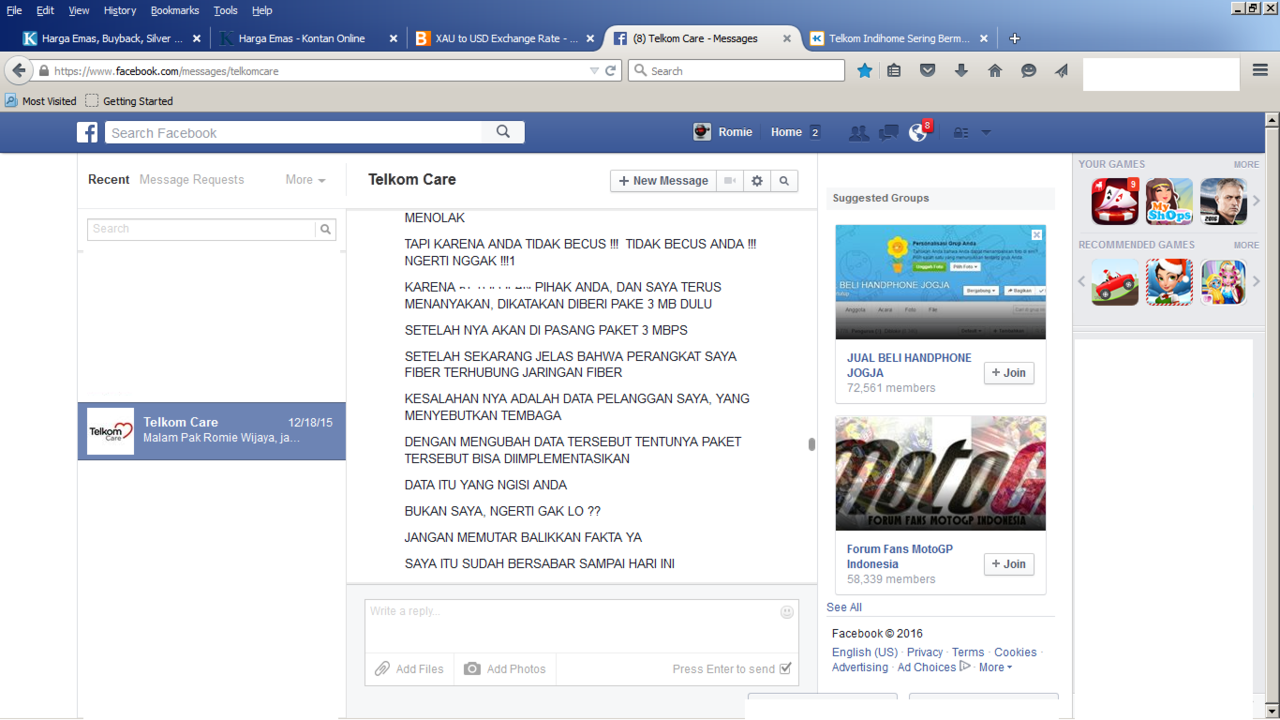Image resolution: width=1280 pixels, height=720 pixels.
Task: Open the Firefox hamburger menu
Action: point(1260,70)
